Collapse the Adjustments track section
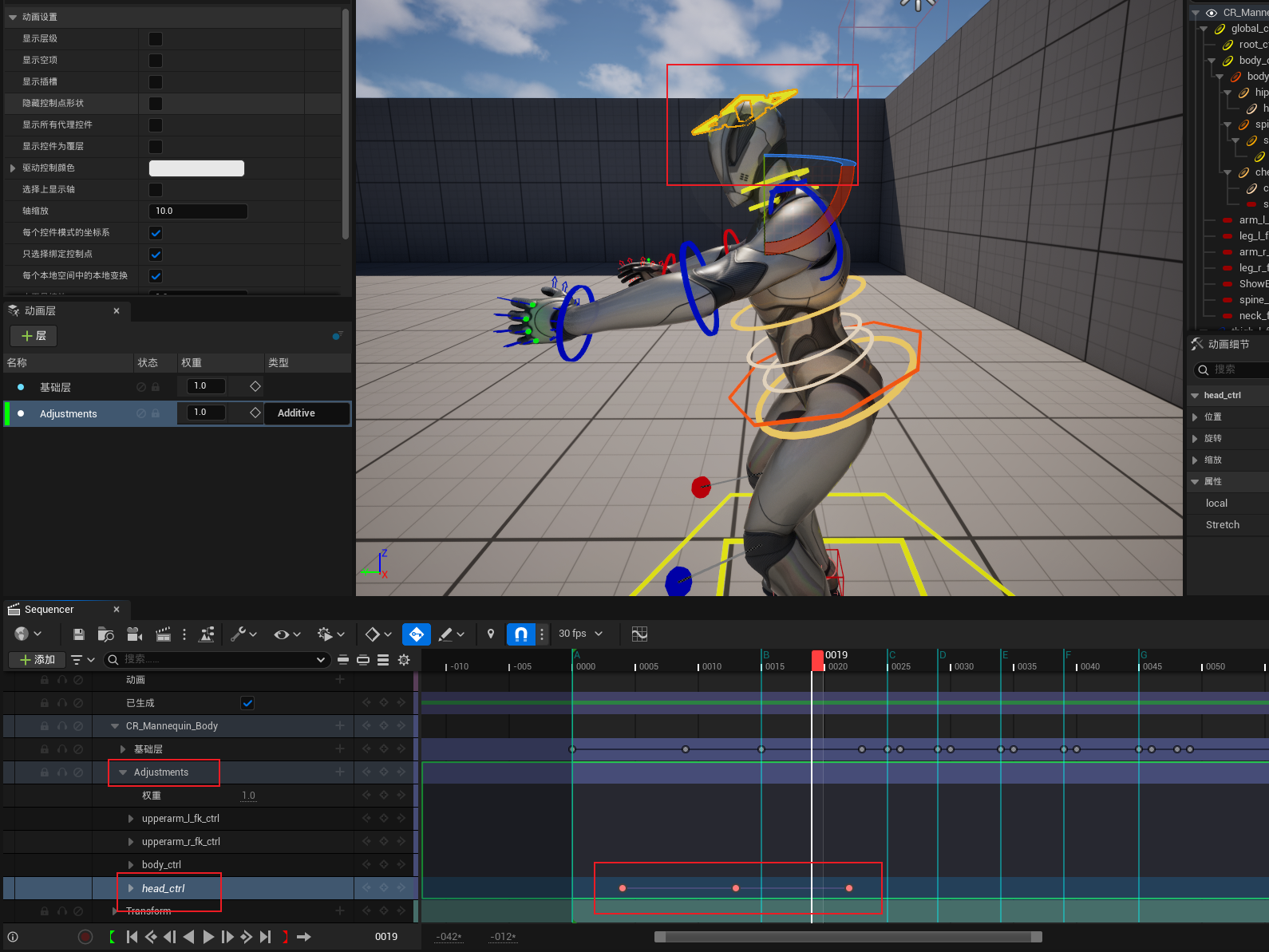The width and height of the screenshot is (1269, 952). click(x=123, y=772)
